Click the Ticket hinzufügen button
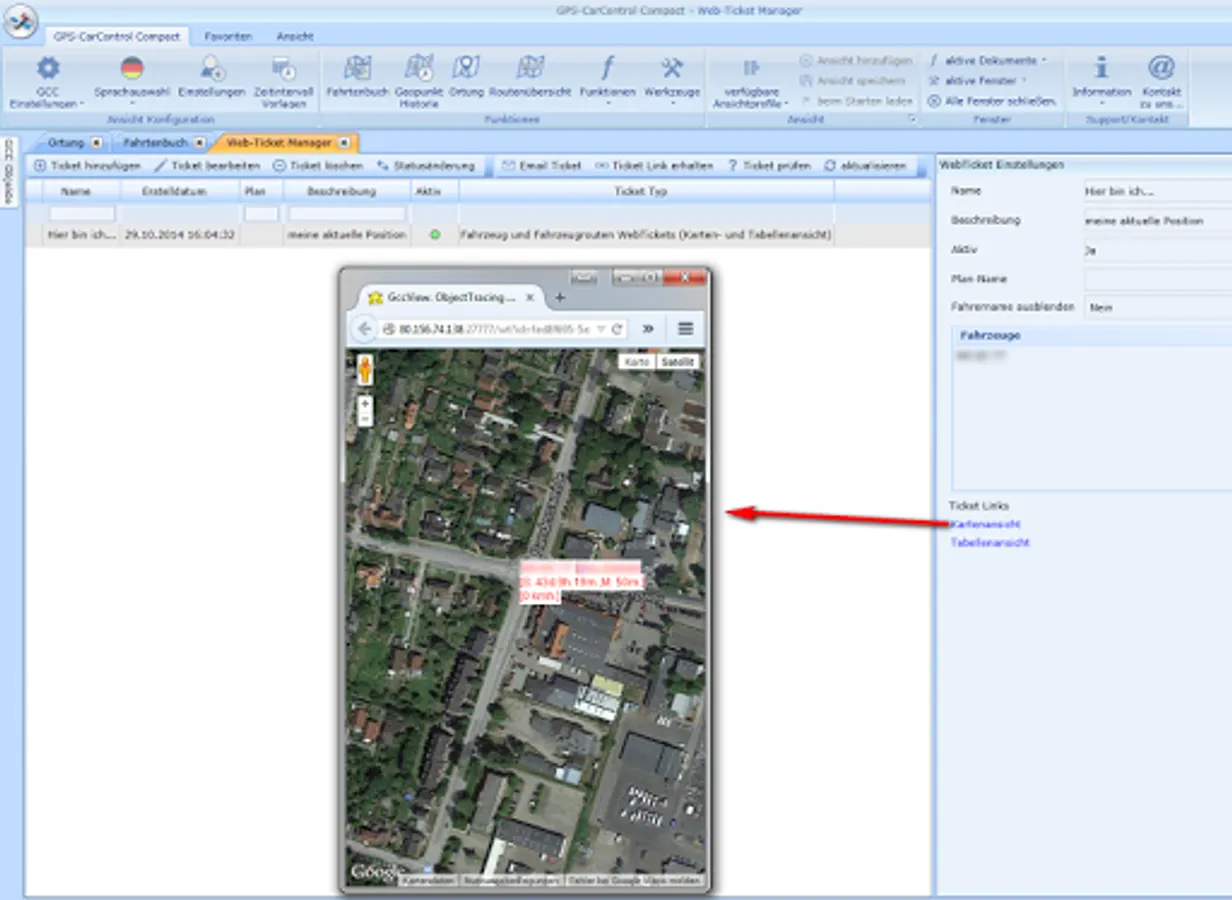This screenshot has width=1232, height=900. (88, 166)
